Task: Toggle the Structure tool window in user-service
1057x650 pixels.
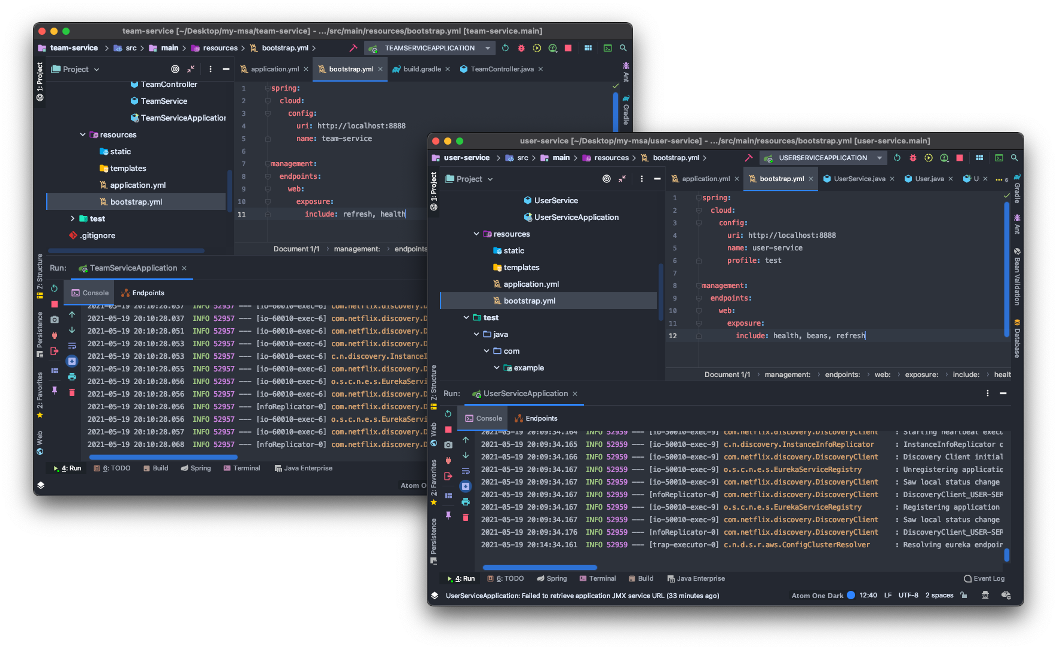Action: [433, 387]
